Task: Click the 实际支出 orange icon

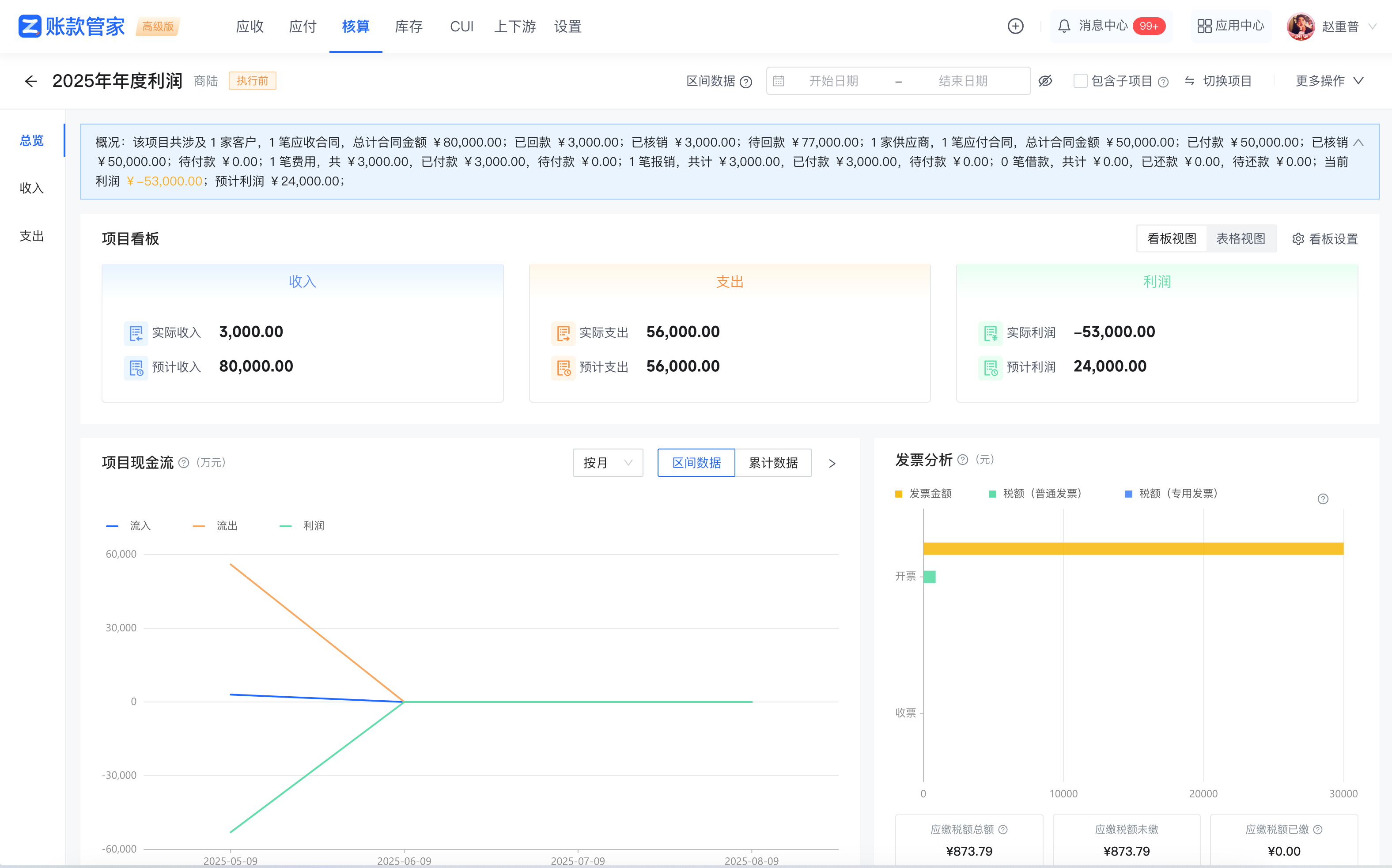Action: tap(564, 333)
